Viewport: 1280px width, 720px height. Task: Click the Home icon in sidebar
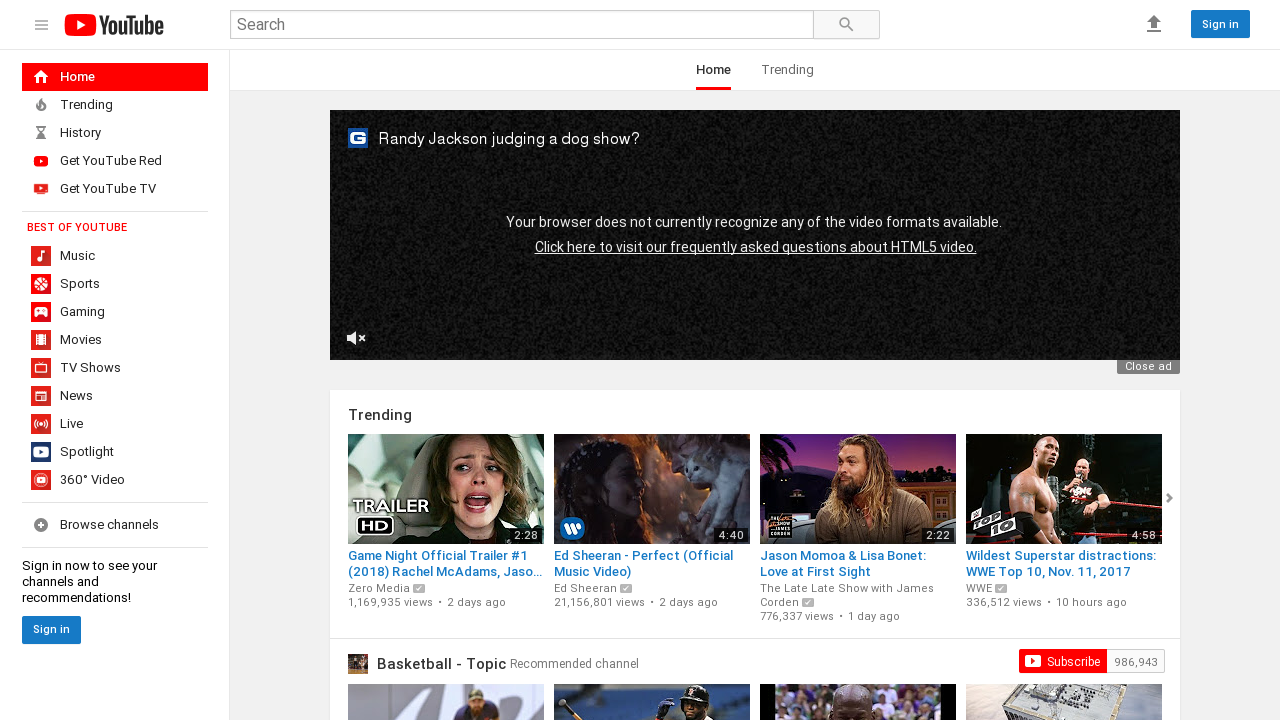point(41,77)
